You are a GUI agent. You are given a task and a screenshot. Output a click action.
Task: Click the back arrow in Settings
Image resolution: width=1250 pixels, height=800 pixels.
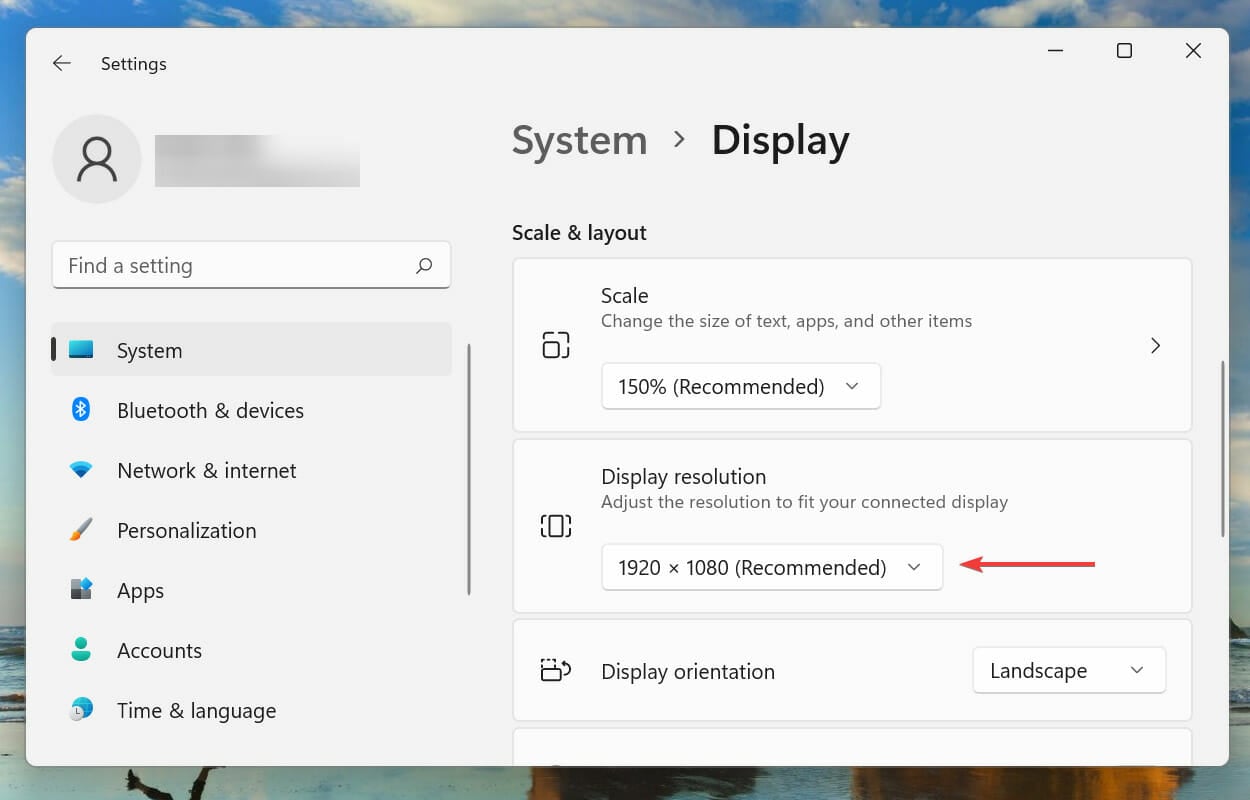pyautogui.click(x=62, y=63)
